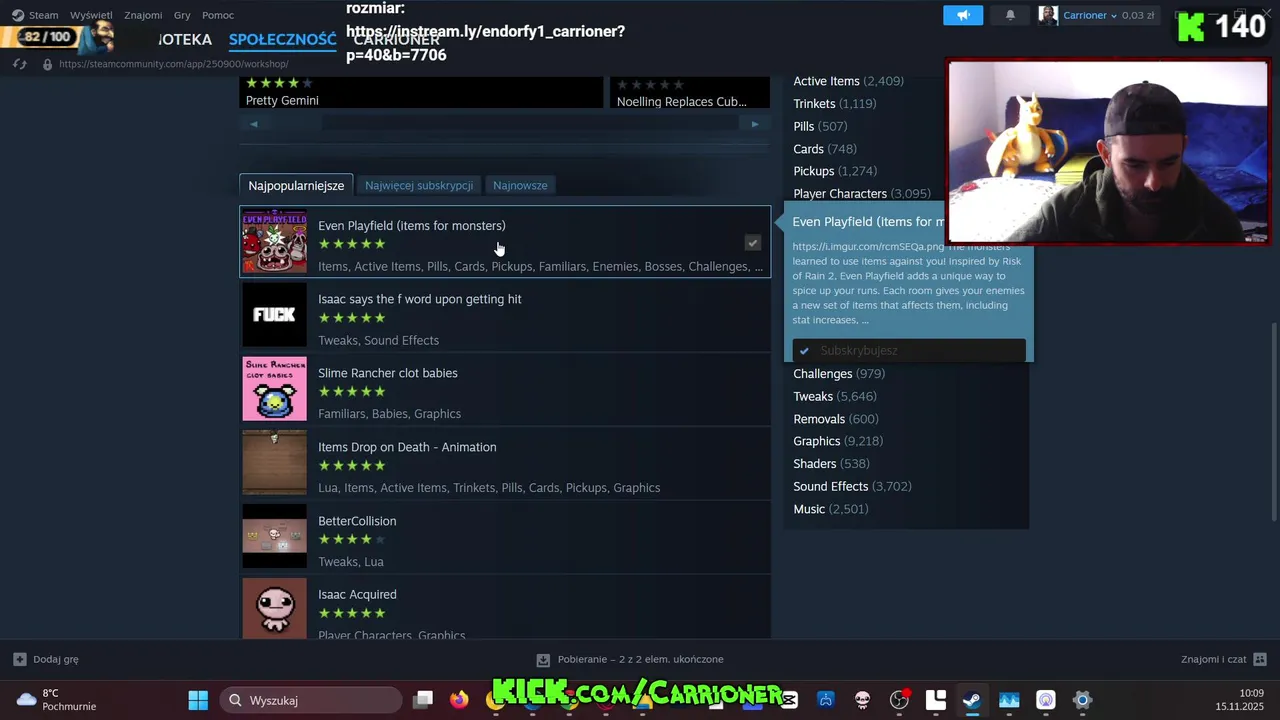Switch to Najwięcej subskrypcji tab
1280x720 pixels.
(419, 185)
